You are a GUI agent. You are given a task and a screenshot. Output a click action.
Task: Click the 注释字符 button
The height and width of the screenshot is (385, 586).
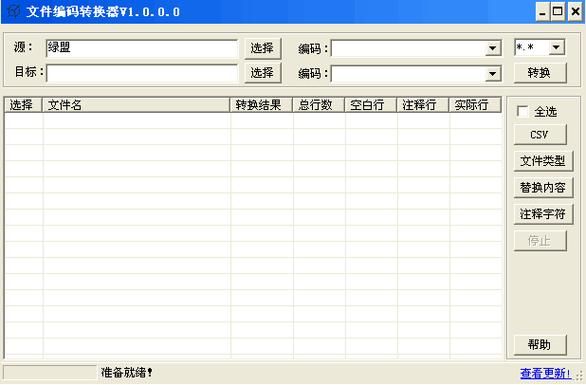click(543, 214)
